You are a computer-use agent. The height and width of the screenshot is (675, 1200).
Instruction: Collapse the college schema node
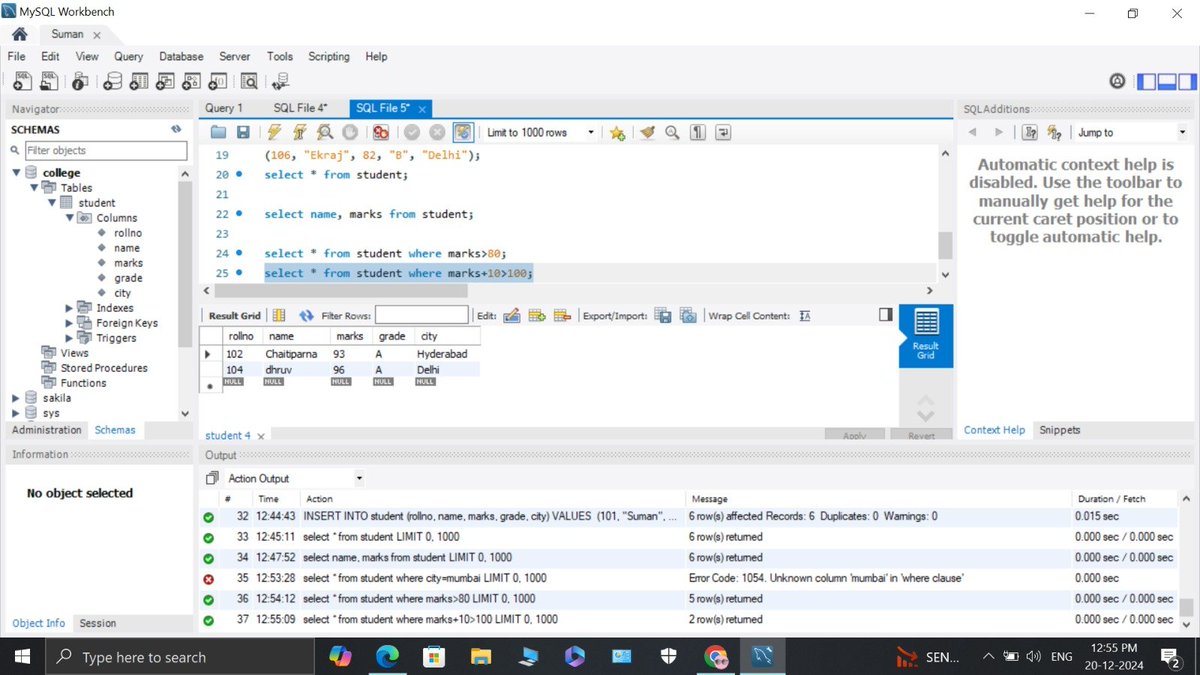tap(17, 173)
